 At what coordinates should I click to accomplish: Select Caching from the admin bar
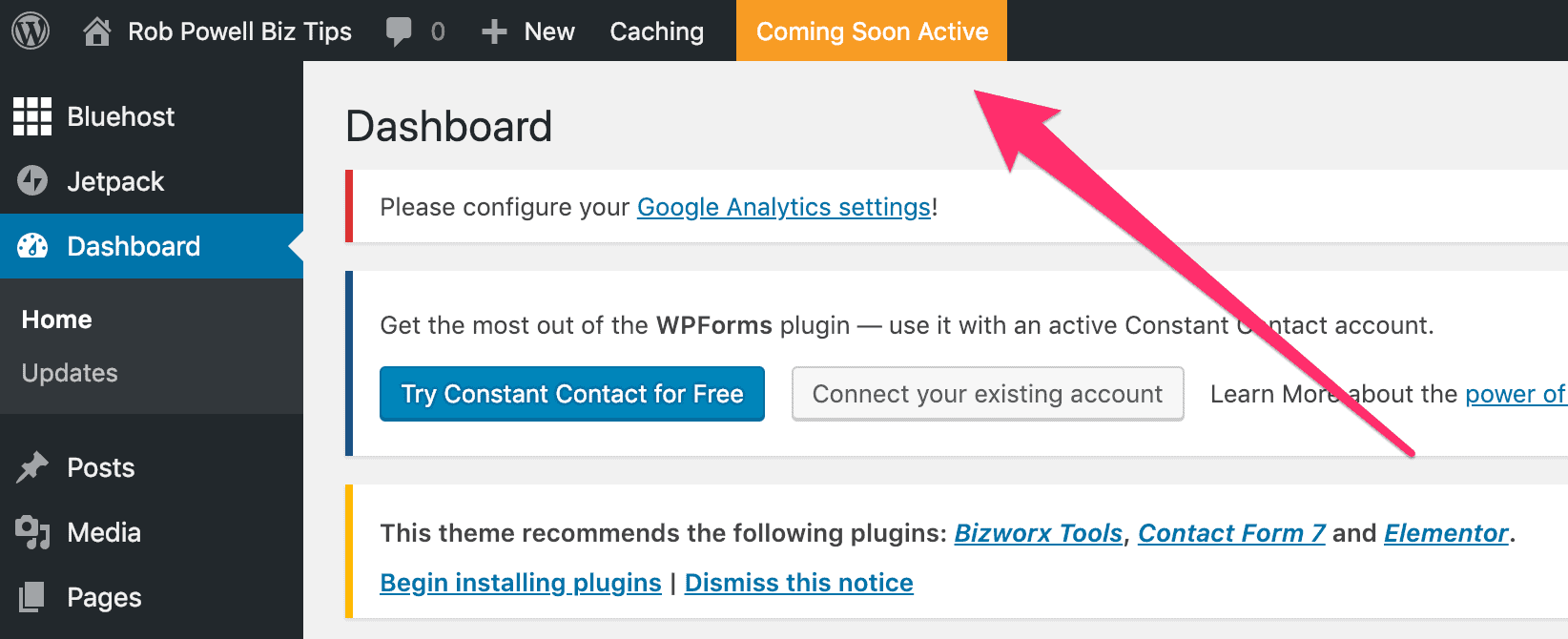[x=656, y=30]
